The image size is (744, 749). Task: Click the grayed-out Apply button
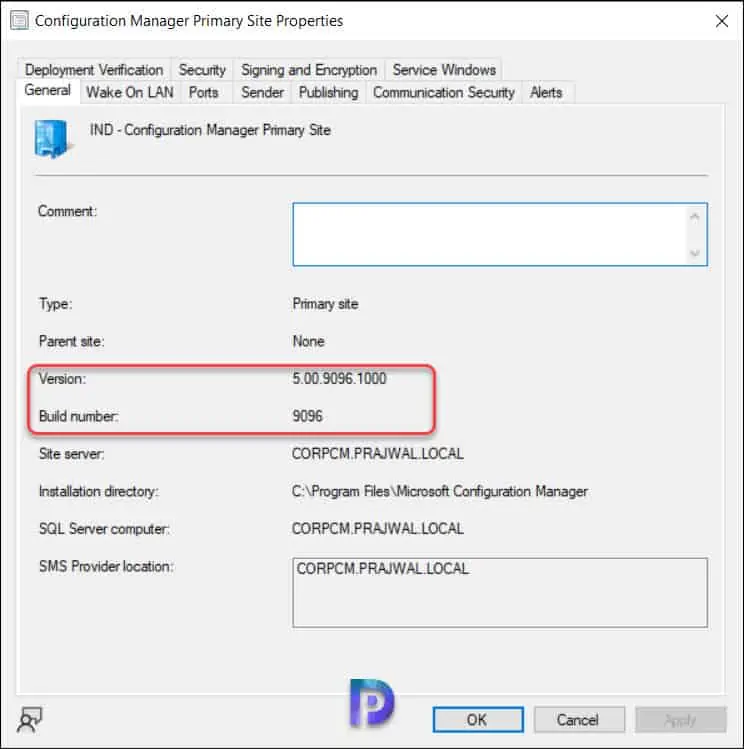680,719
